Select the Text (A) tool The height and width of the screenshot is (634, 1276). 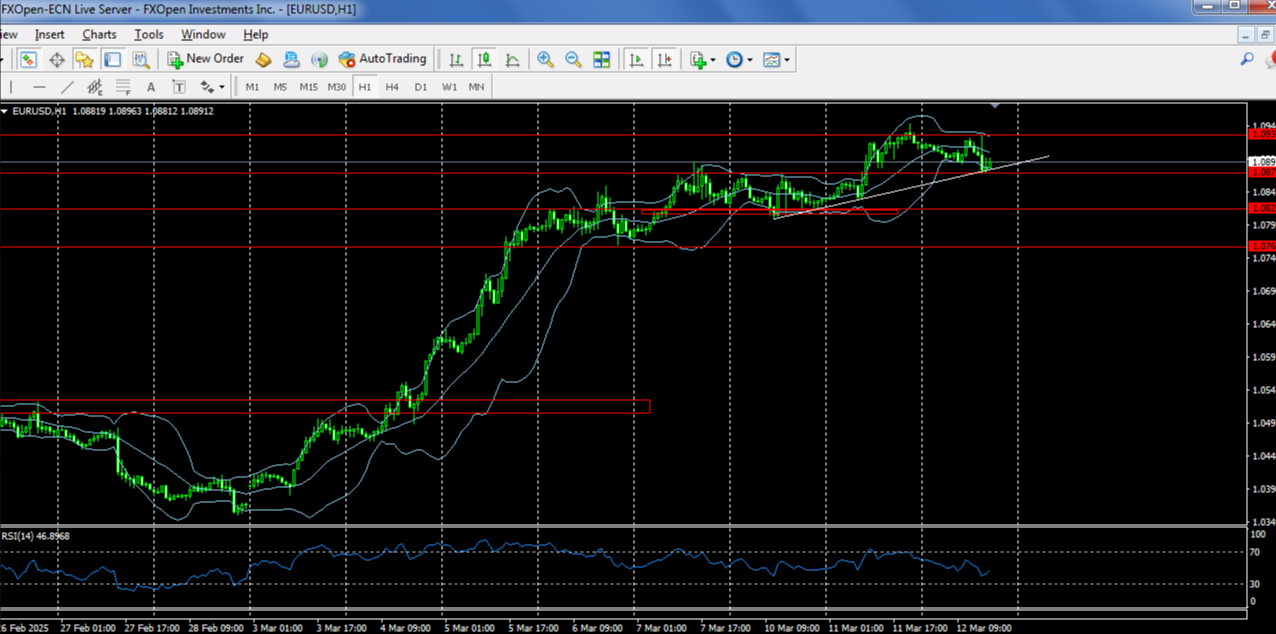pyautogui.click(x=151, y=87)
